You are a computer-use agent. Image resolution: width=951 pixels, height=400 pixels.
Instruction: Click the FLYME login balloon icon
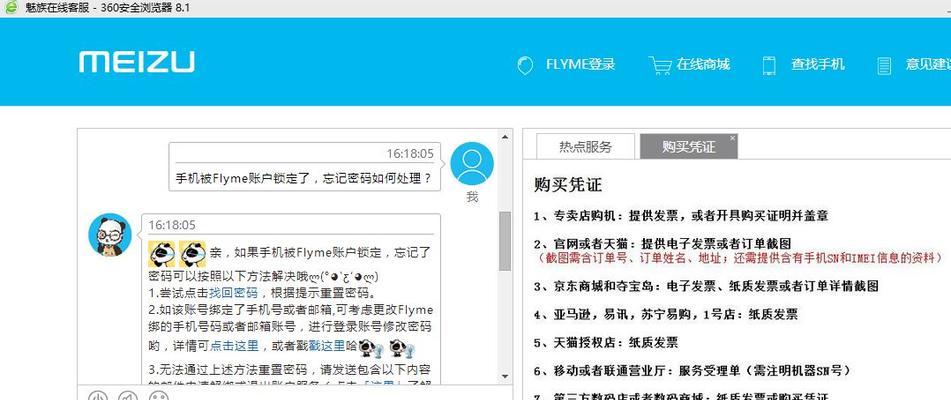pos(525,65)
